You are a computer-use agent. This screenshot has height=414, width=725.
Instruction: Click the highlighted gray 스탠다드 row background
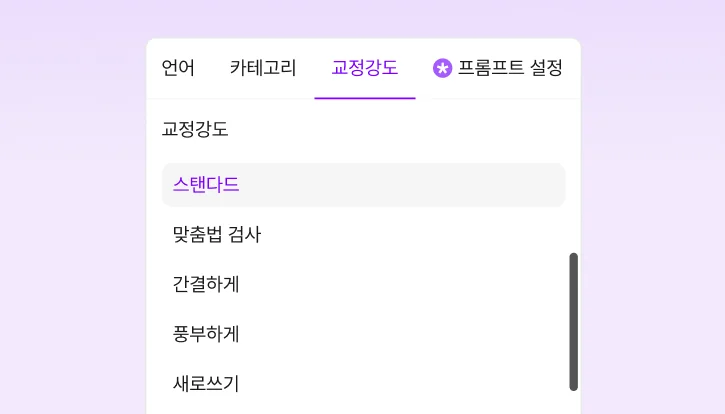click(420, 185)
